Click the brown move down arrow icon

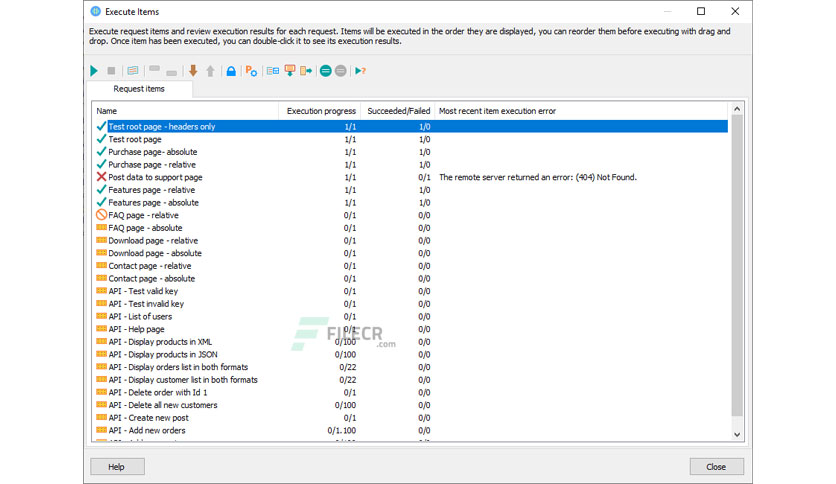(193, 70)
